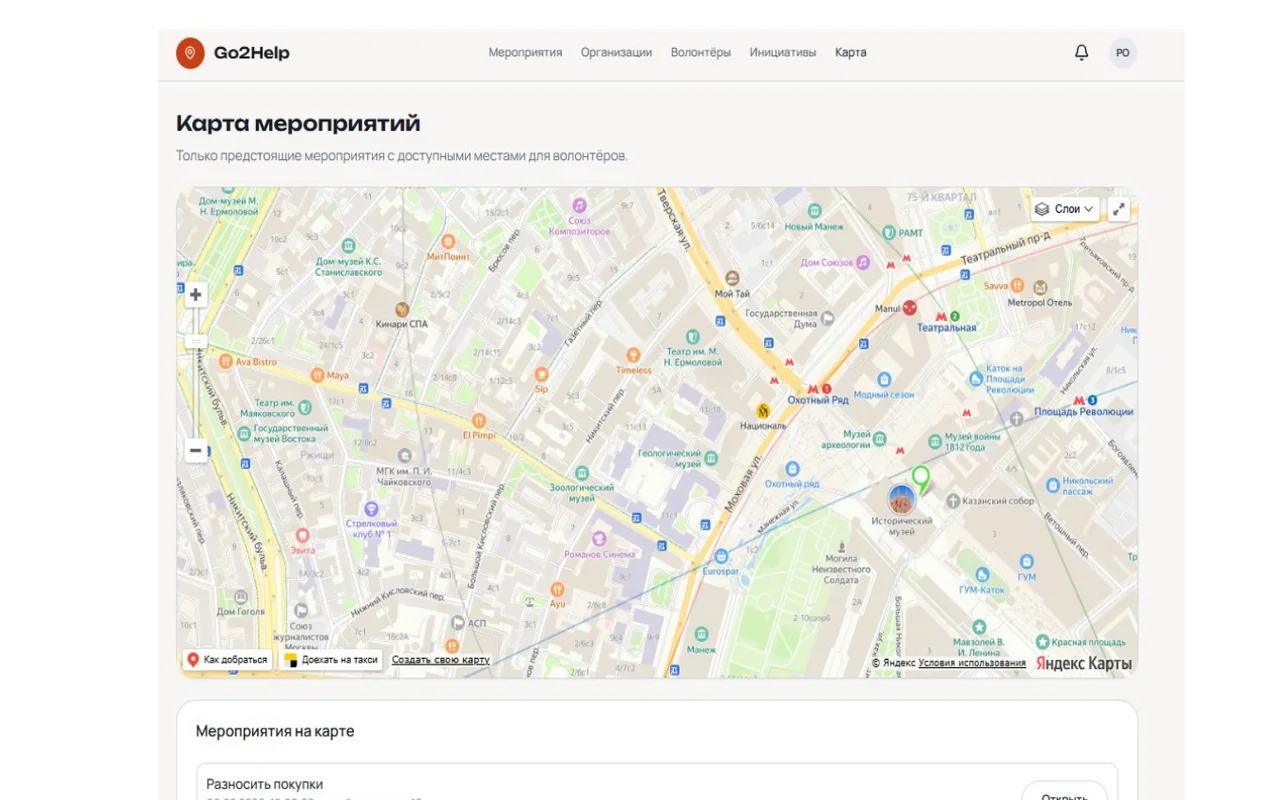The width and height of the screenshot is (1280, 800).
Task: Click the Maya restaurant marker
Action: pyautogui.click(x=317, y=376)
